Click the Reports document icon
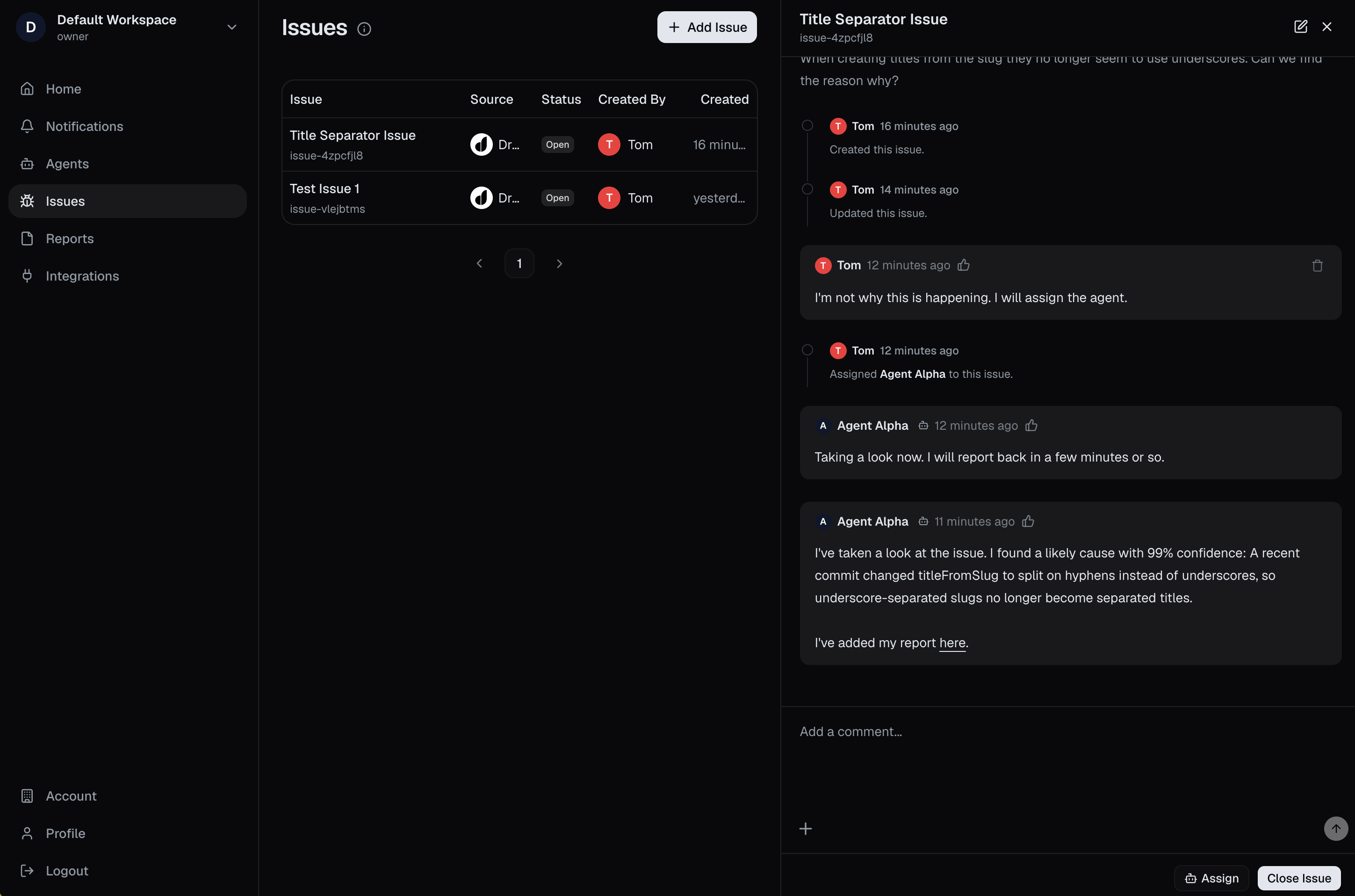 (x=27, y=239)
